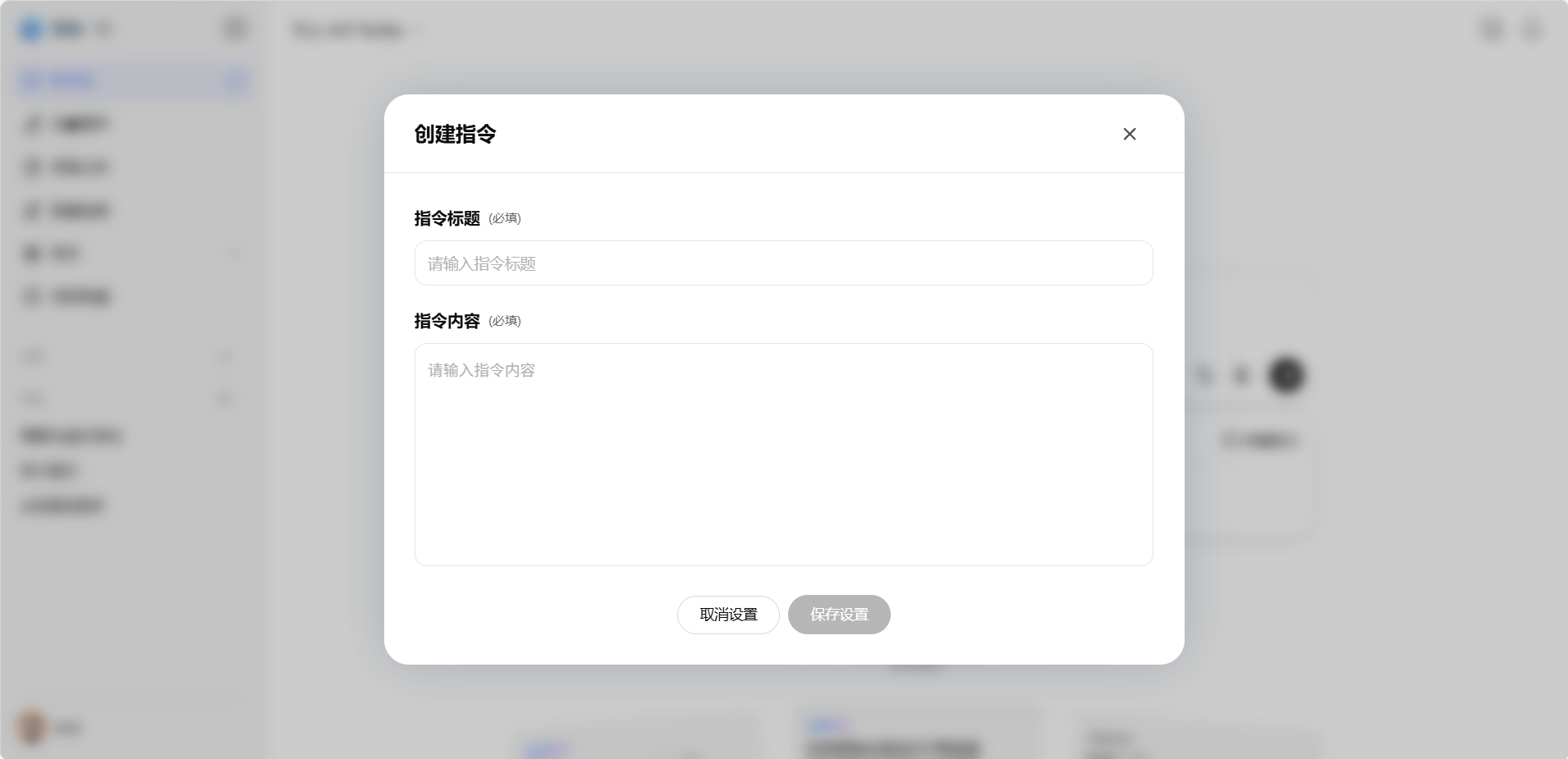Click the 指令标题 input field
The image size is (1568, 759).
click(783, 263)
